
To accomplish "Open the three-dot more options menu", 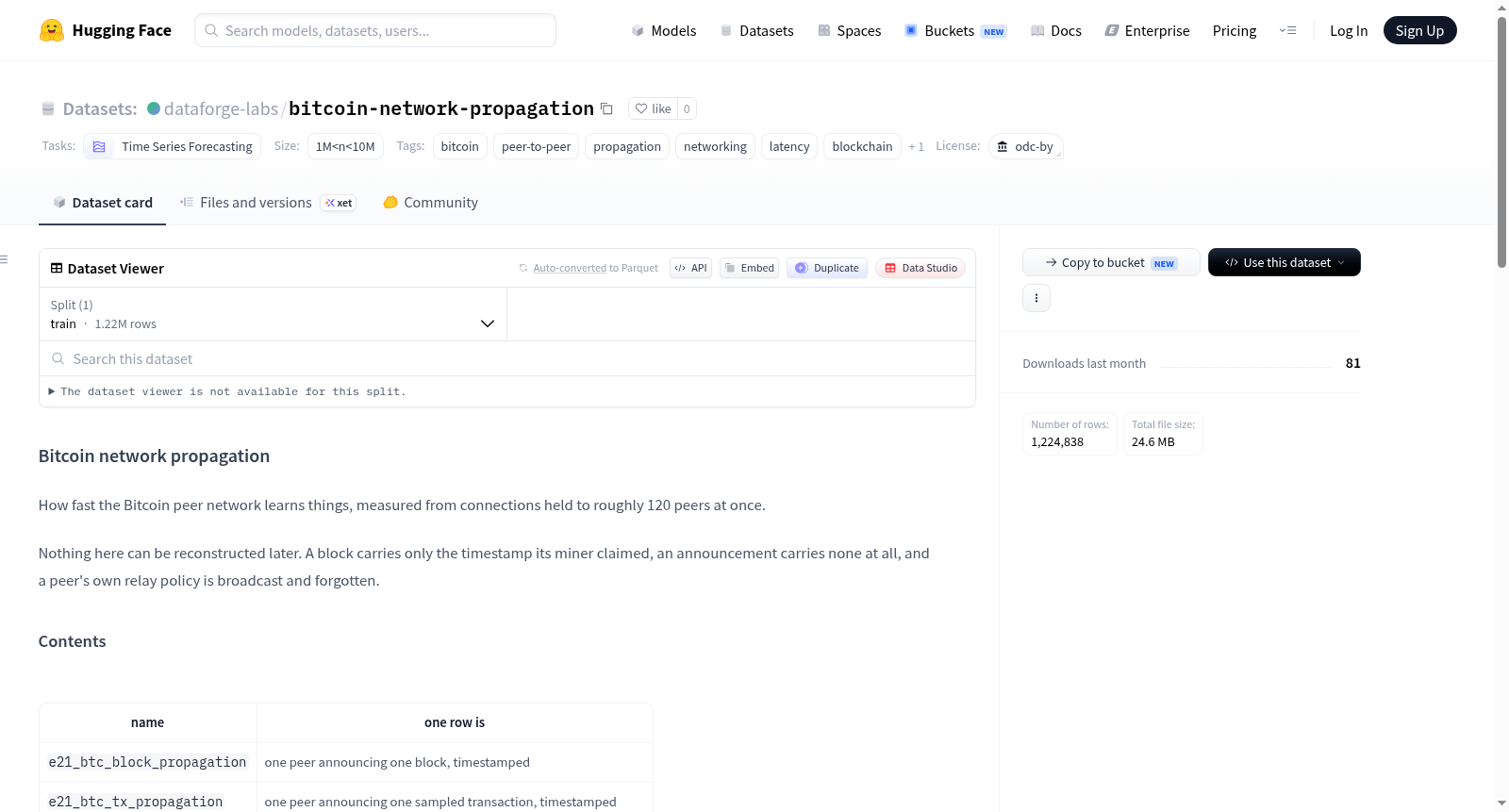I will click(x=1036, y=298).
